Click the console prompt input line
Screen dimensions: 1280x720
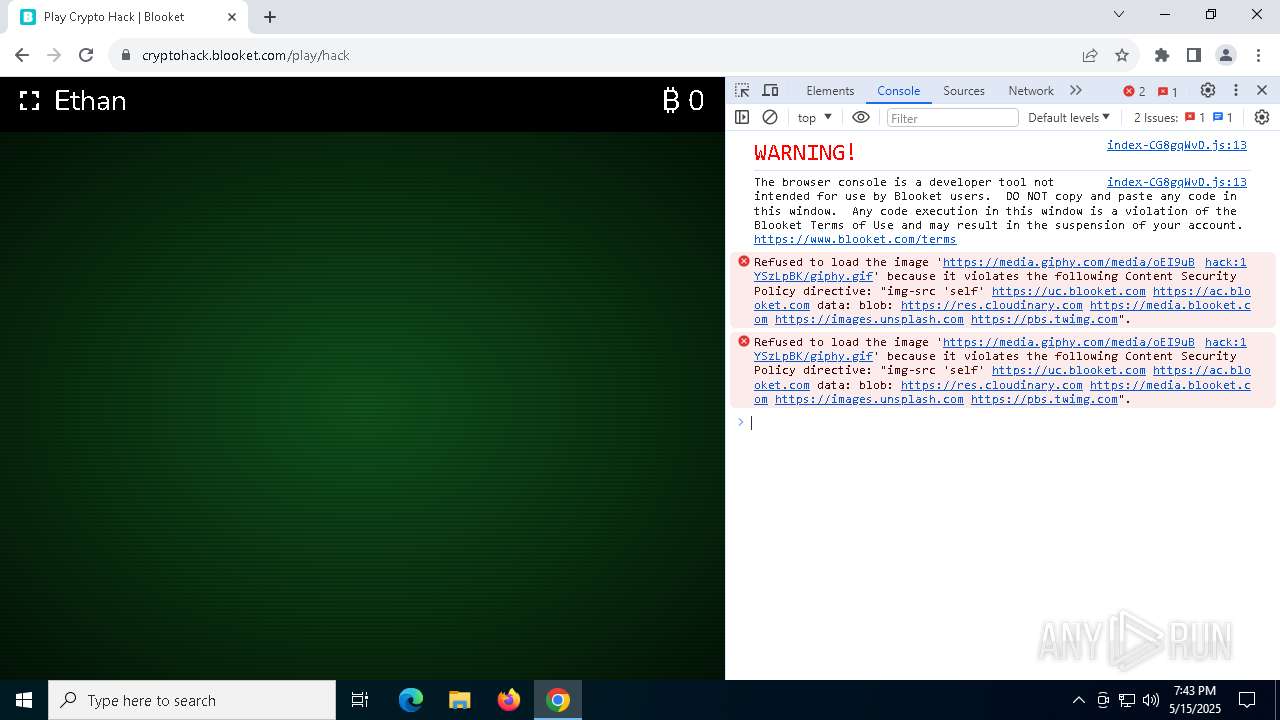tap(1000, 422)
